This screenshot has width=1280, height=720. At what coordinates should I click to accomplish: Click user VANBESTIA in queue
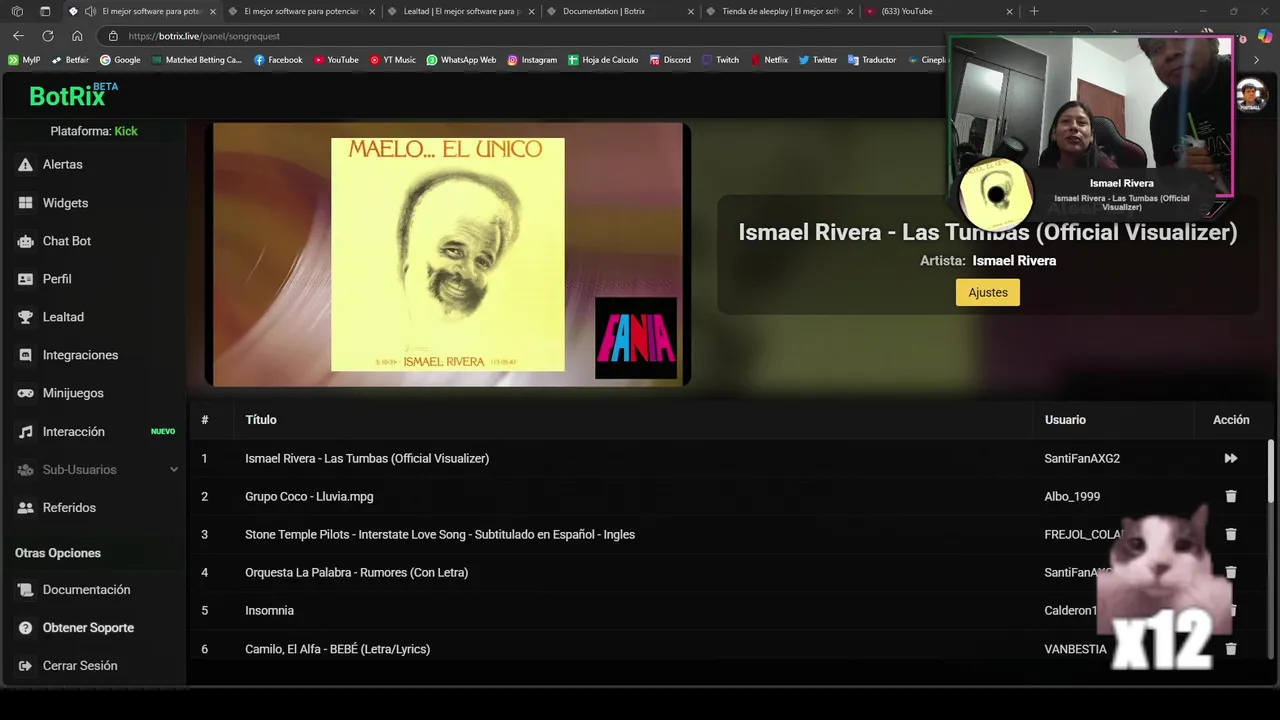(1075, 649)
